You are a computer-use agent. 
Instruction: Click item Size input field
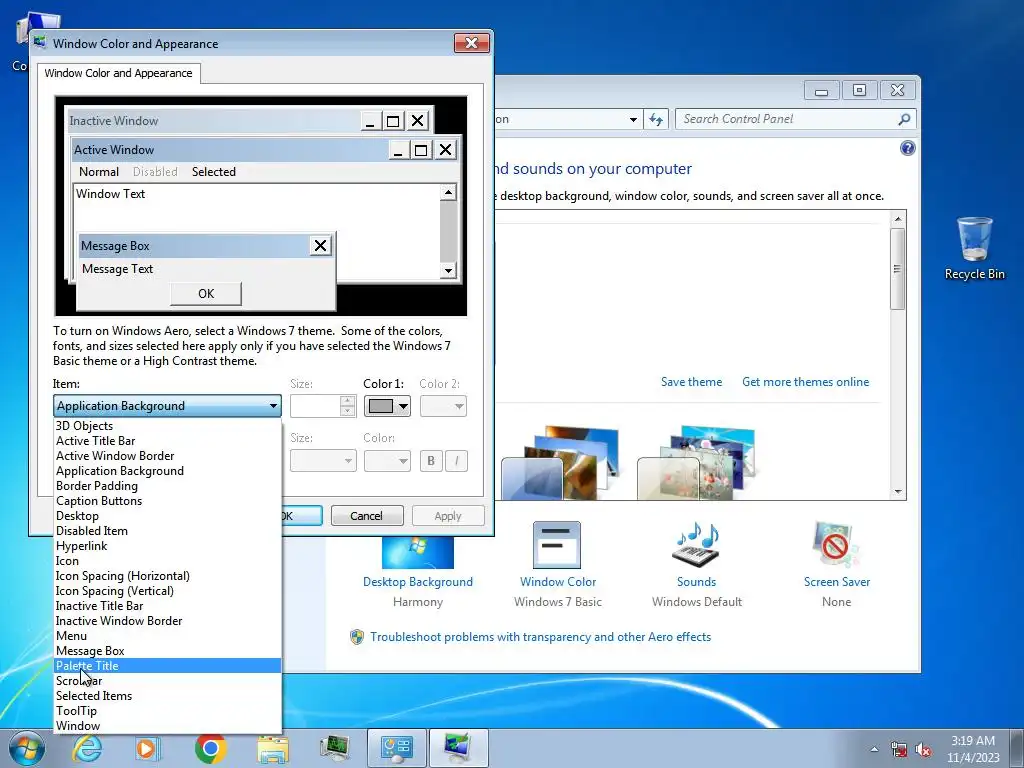(315, 406)
